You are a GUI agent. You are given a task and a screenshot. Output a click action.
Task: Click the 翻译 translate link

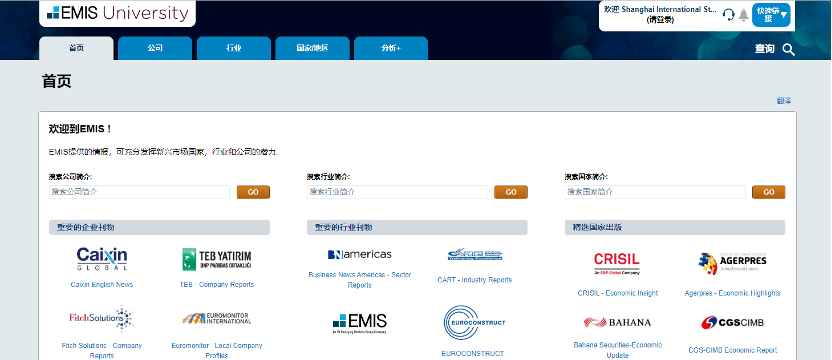784,100
